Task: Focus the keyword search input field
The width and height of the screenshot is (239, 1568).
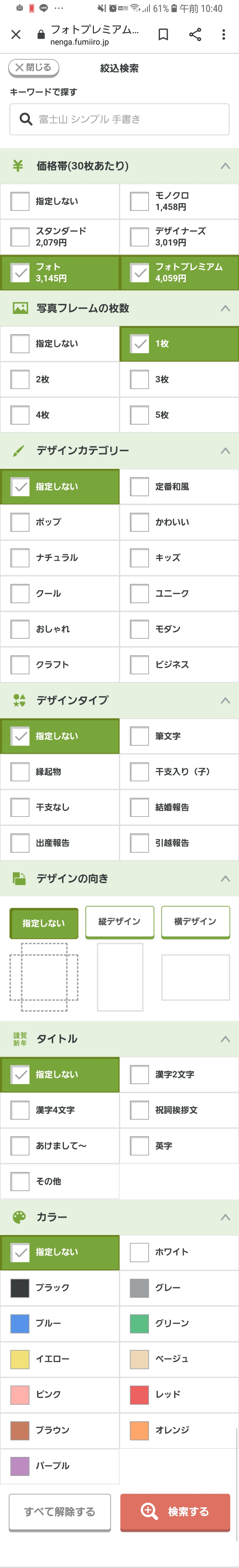Action: [x=128, y=119]
